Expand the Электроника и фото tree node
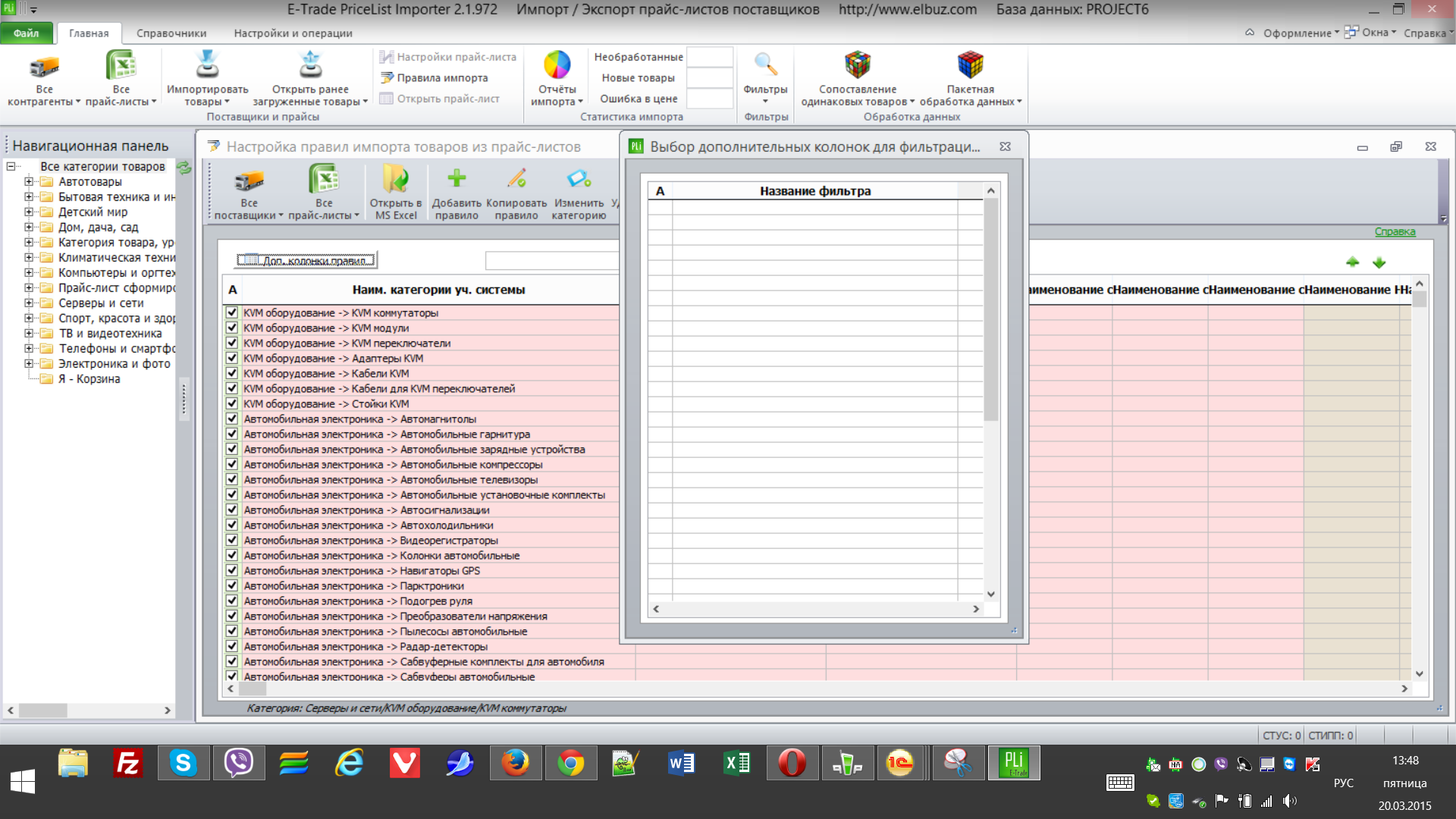The image size is (1456, 819). [29, 363]
